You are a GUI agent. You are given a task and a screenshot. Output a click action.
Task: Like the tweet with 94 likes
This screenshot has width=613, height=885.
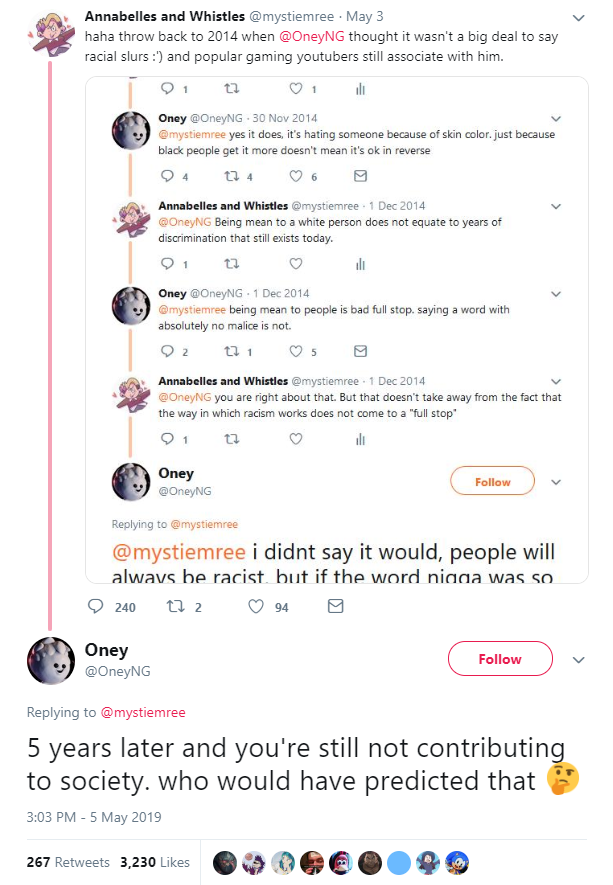[256, 607]
